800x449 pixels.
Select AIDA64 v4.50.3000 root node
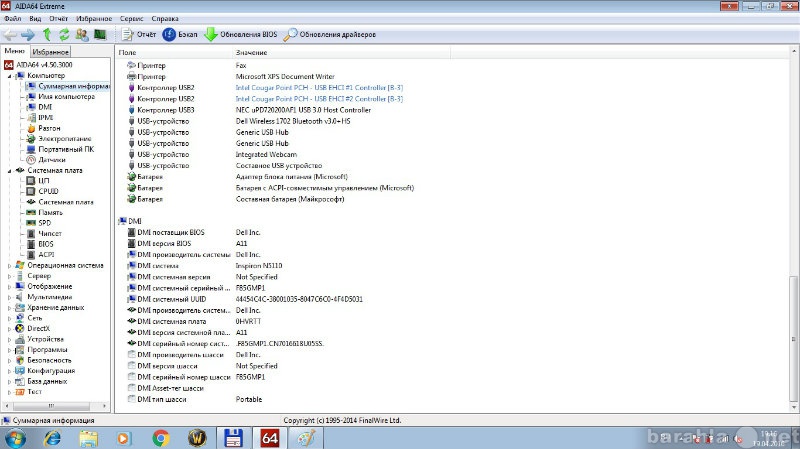[39, 65]
